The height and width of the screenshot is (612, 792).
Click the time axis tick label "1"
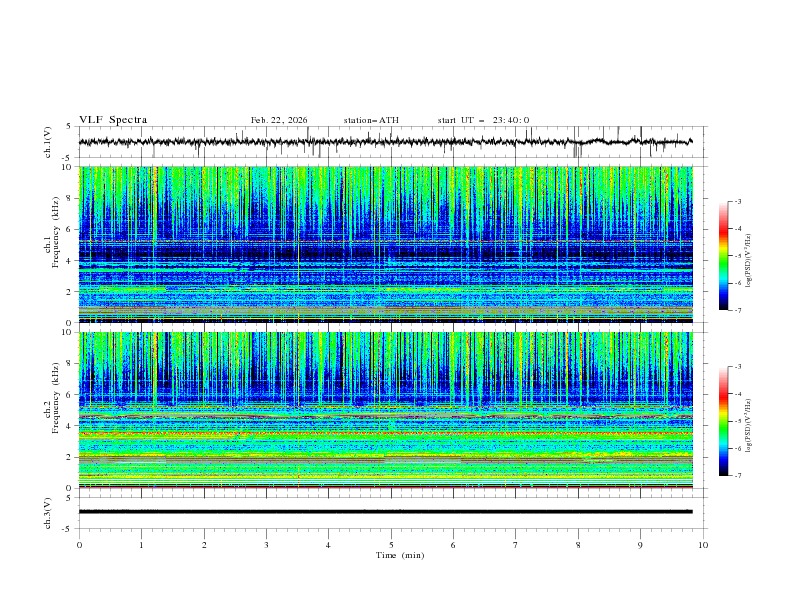click(141, 545)
